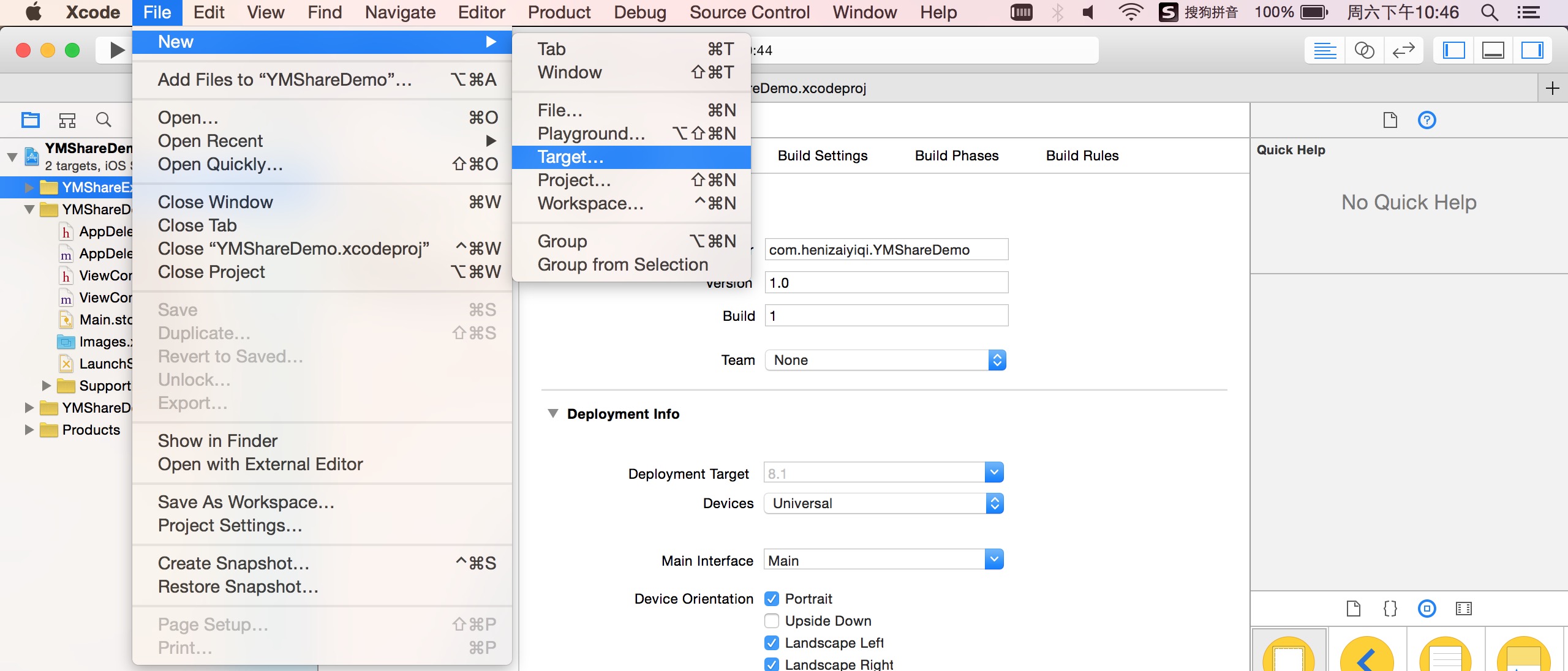This screenshot has height=671, width=1568.
Task: Open the Object library
Action: 1427,609
